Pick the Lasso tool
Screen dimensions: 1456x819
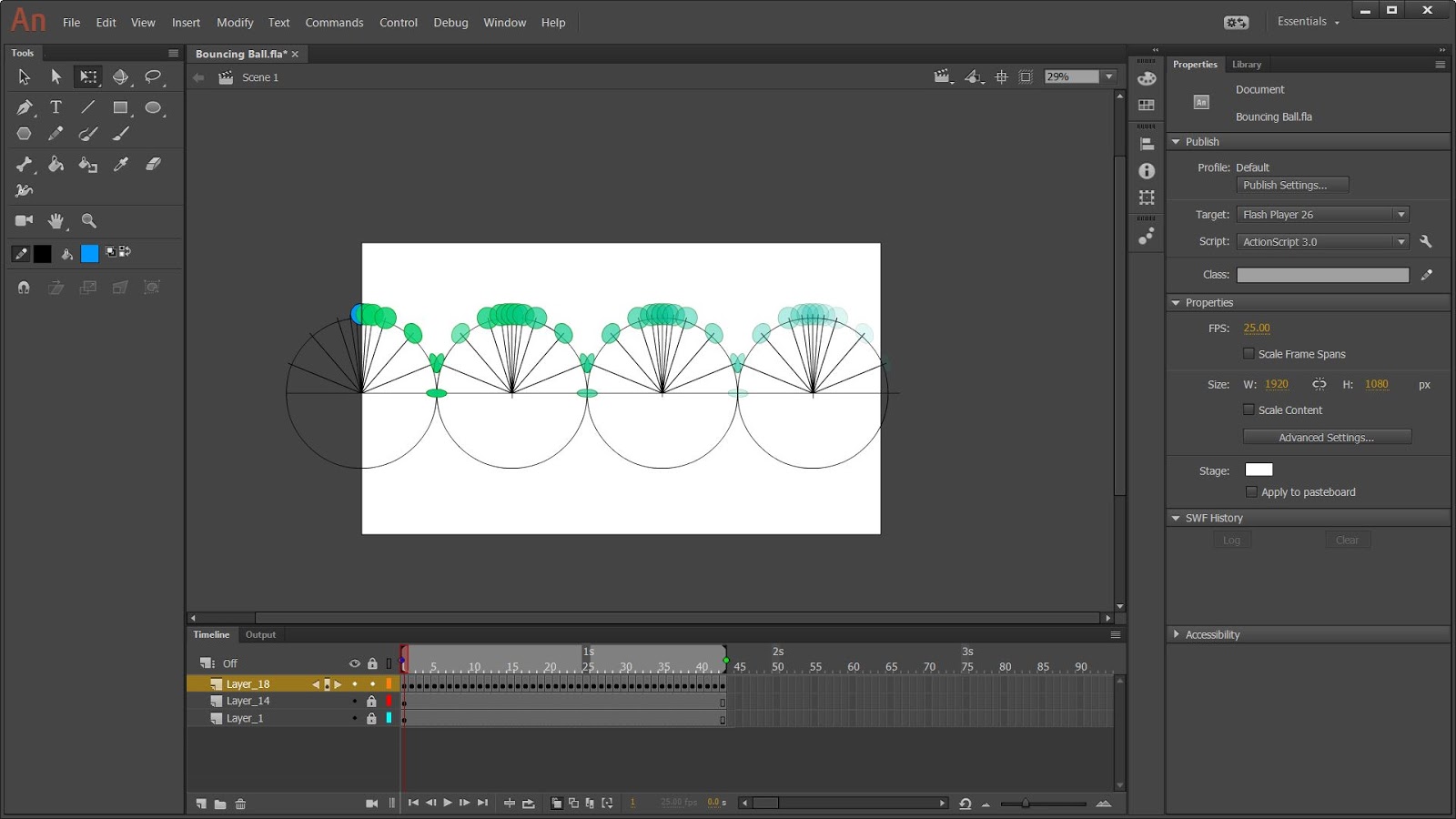tap(154, 77)
